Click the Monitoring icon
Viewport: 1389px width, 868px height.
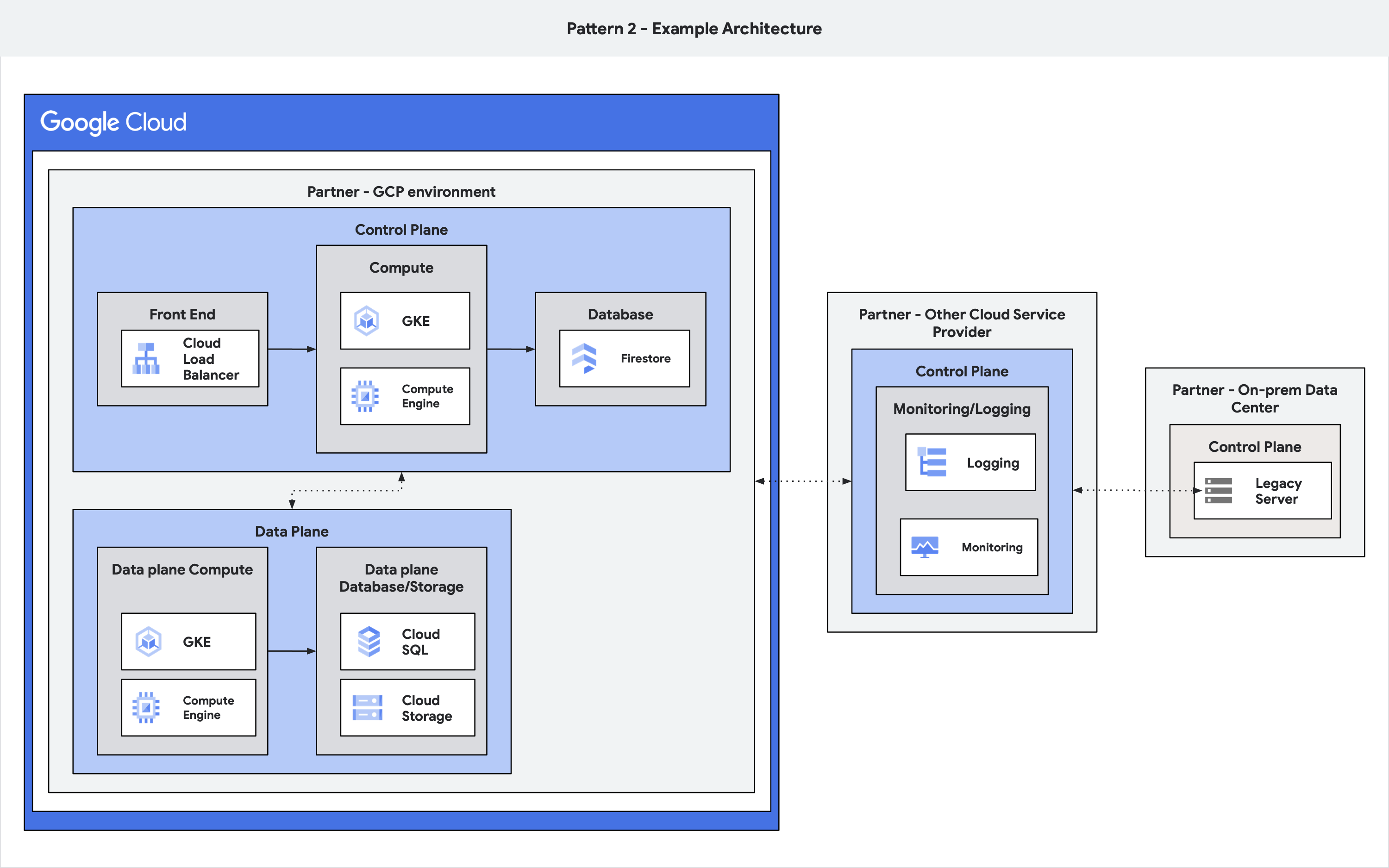click(x=925, y=547)
